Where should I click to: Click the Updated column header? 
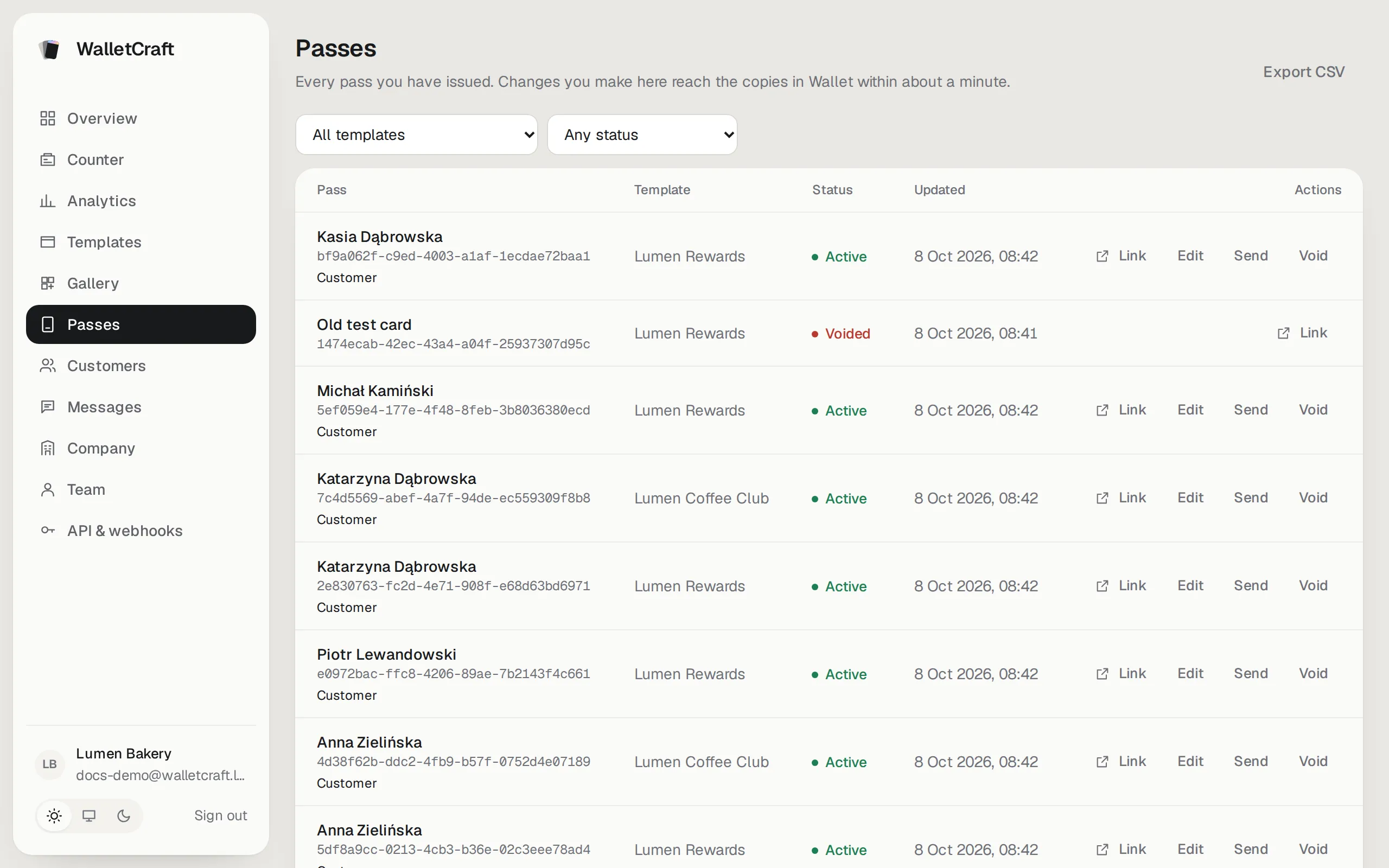pos(939,190)
